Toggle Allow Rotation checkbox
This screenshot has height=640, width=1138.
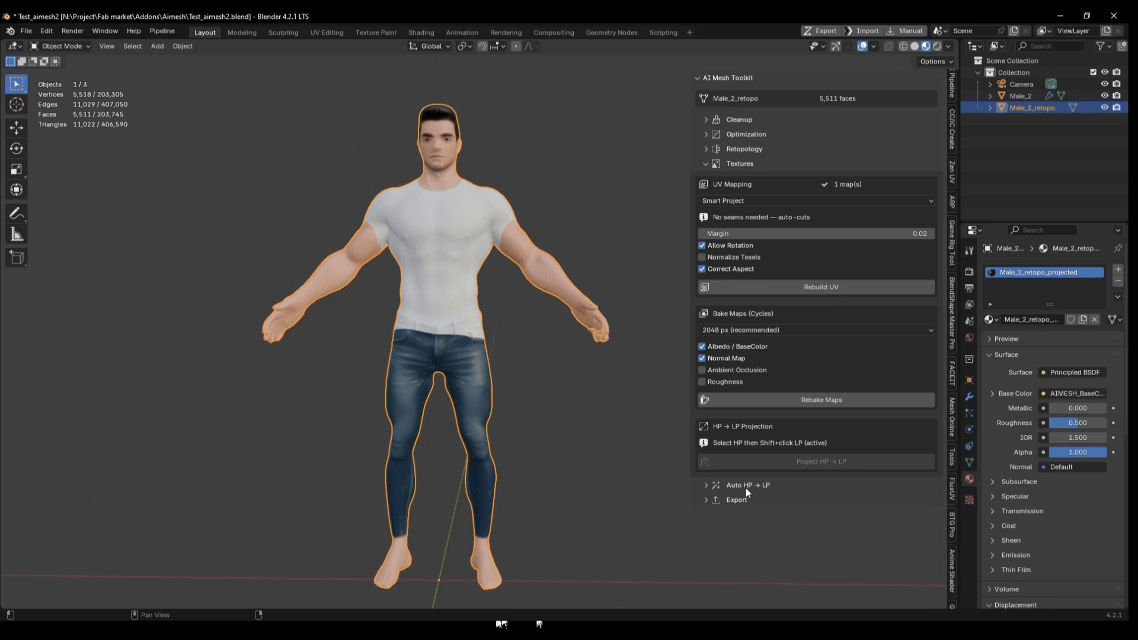click(702, 245)
